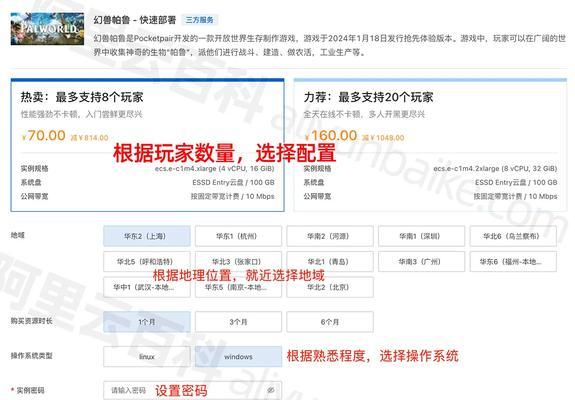The image size is (575, 400).
Task: Click the 地域 label
Action: [x=18, y=235]
